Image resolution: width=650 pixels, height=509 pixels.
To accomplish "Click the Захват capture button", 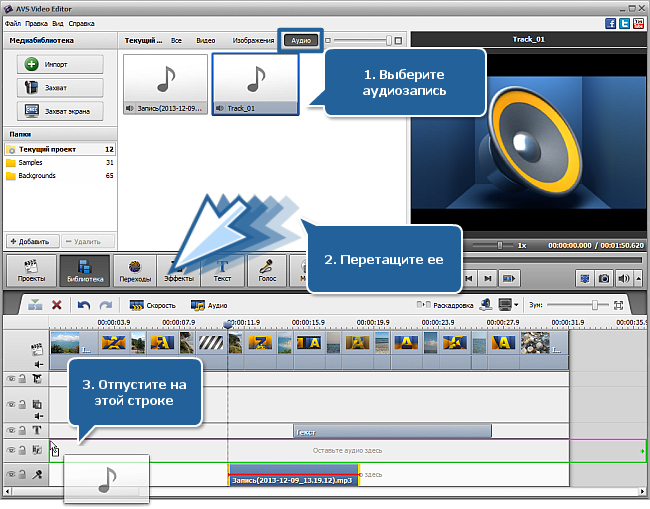I will [60, 87].
